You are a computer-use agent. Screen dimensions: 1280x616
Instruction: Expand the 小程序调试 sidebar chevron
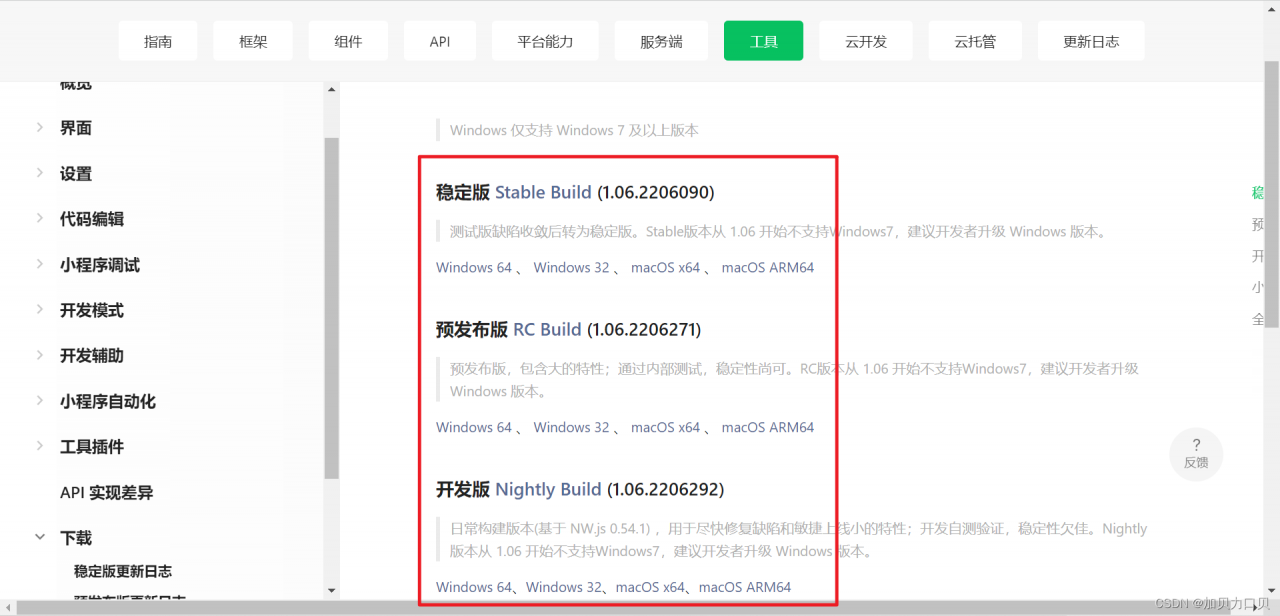click(x=40, y=264)
